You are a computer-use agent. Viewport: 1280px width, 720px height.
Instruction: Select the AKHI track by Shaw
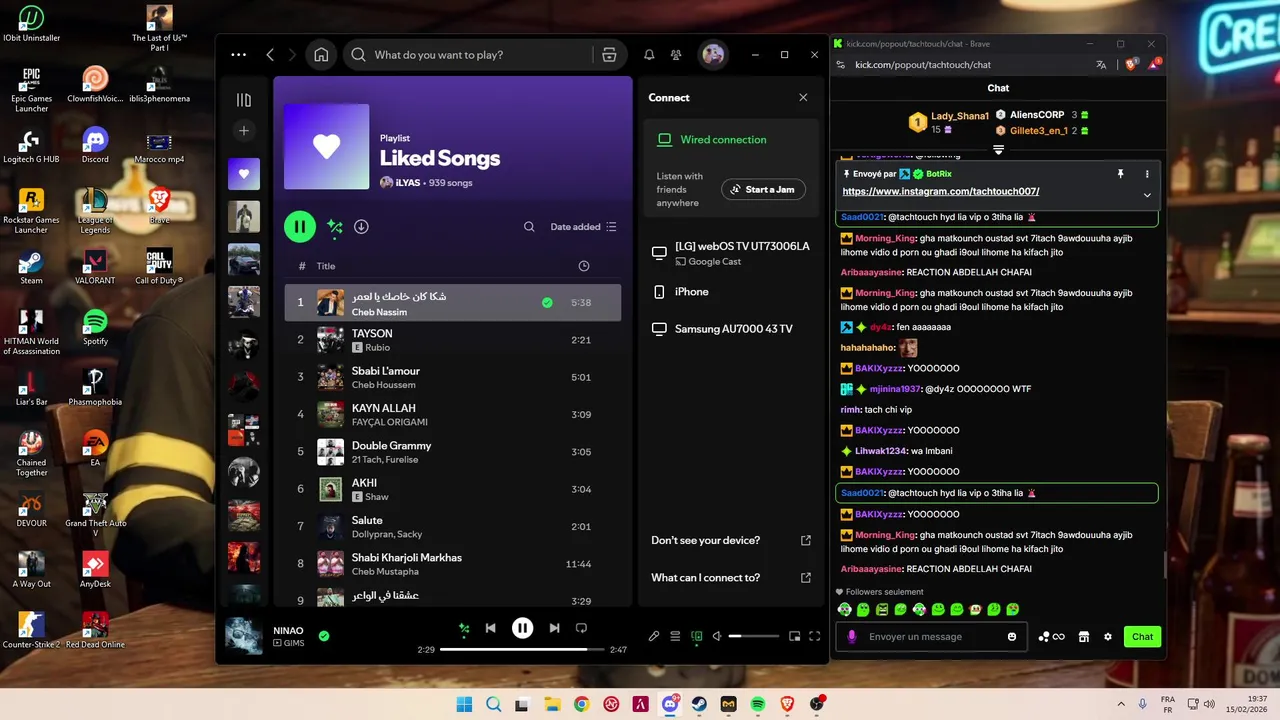[x=453, y=489]
